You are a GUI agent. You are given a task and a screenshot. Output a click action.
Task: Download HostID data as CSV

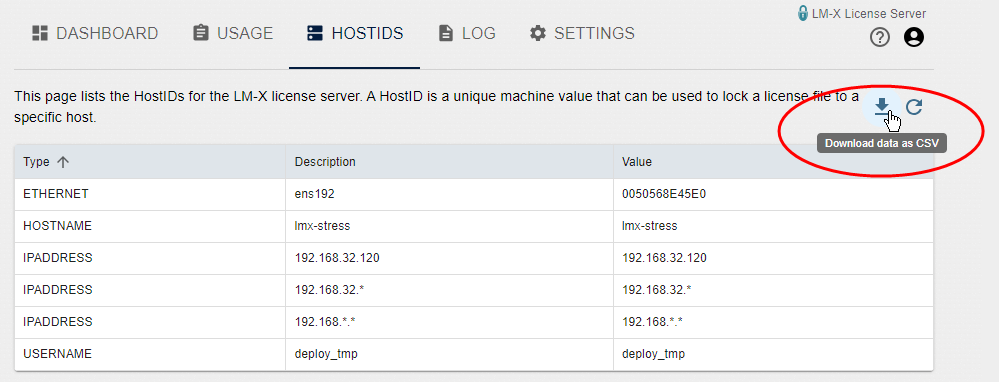point(882,106)
